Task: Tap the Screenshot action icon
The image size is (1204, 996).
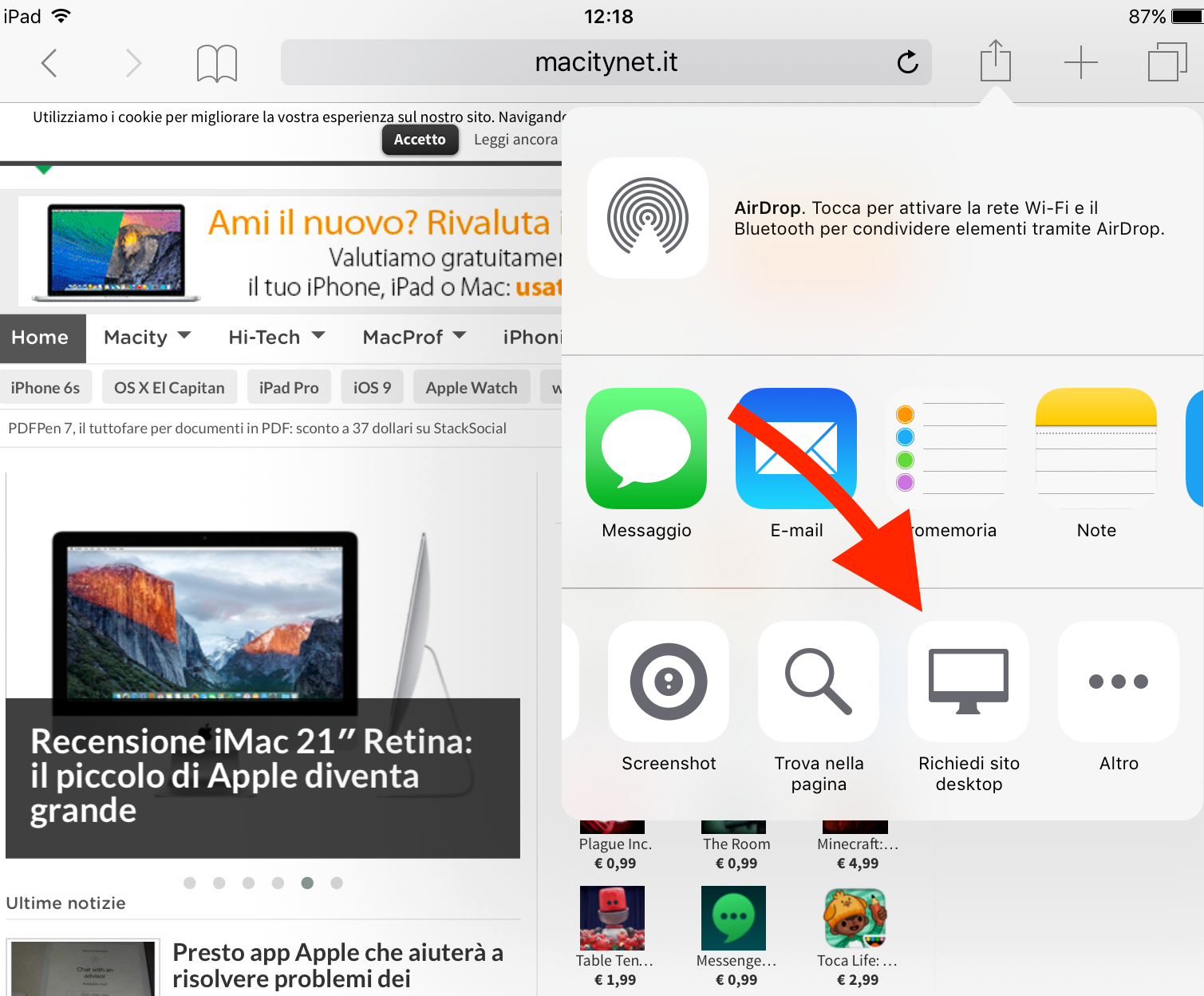Action: tap(669, 682)
